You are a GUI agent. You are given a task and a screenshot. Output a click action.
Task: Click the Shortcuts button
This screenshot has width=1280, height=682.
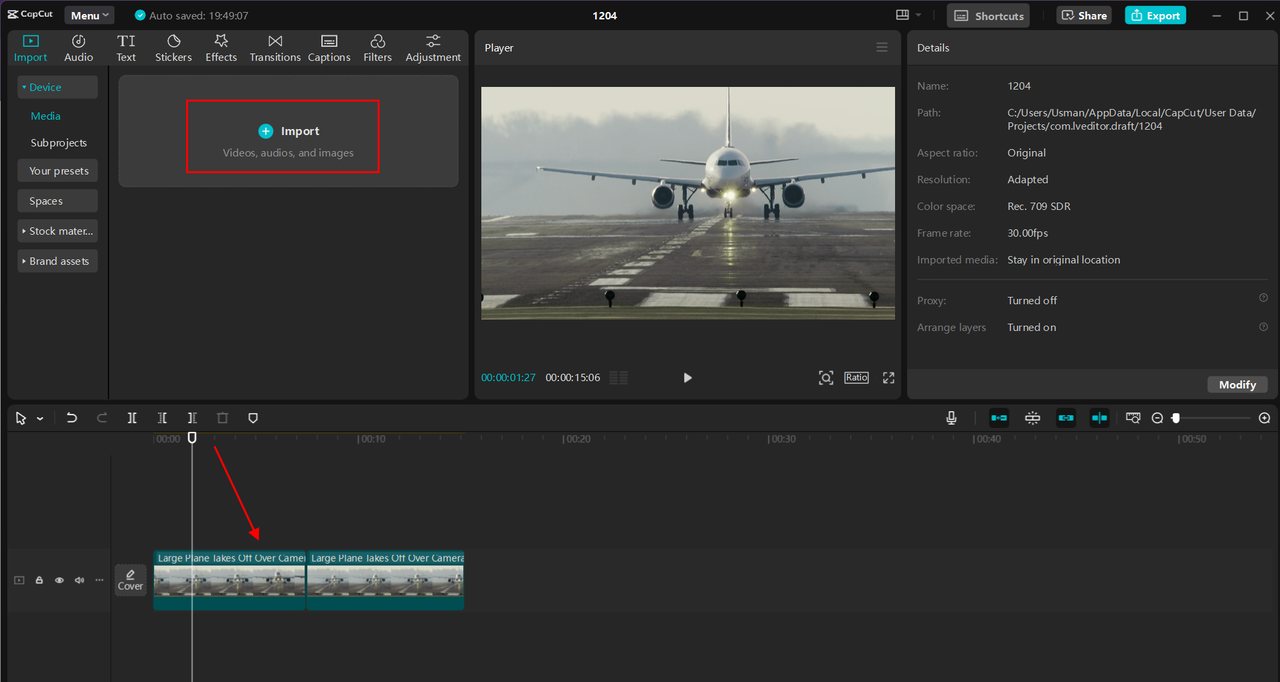click(989, 15)
